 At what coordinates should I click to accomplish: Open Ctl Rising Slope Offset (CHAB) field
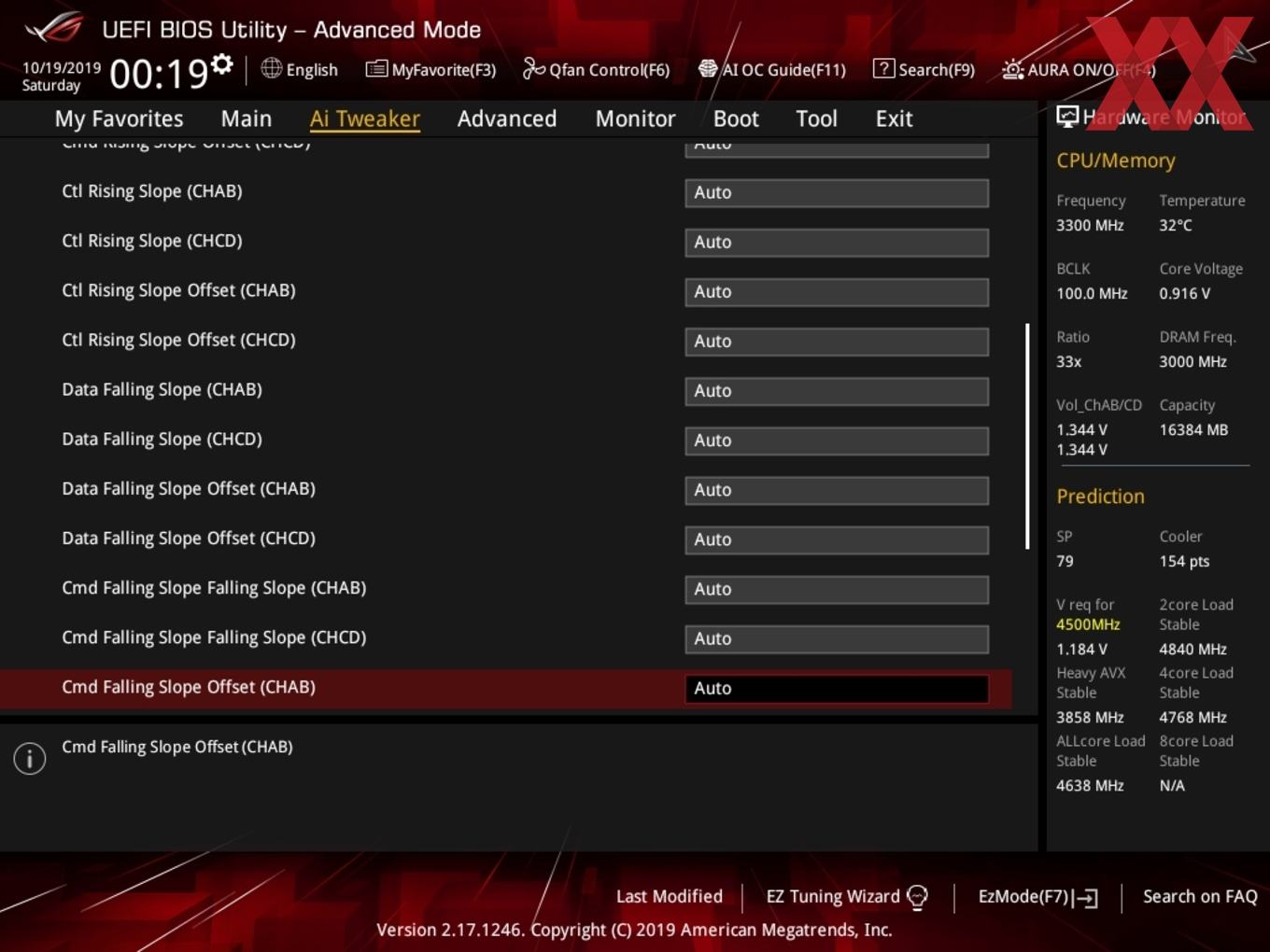tap(837, 291)
